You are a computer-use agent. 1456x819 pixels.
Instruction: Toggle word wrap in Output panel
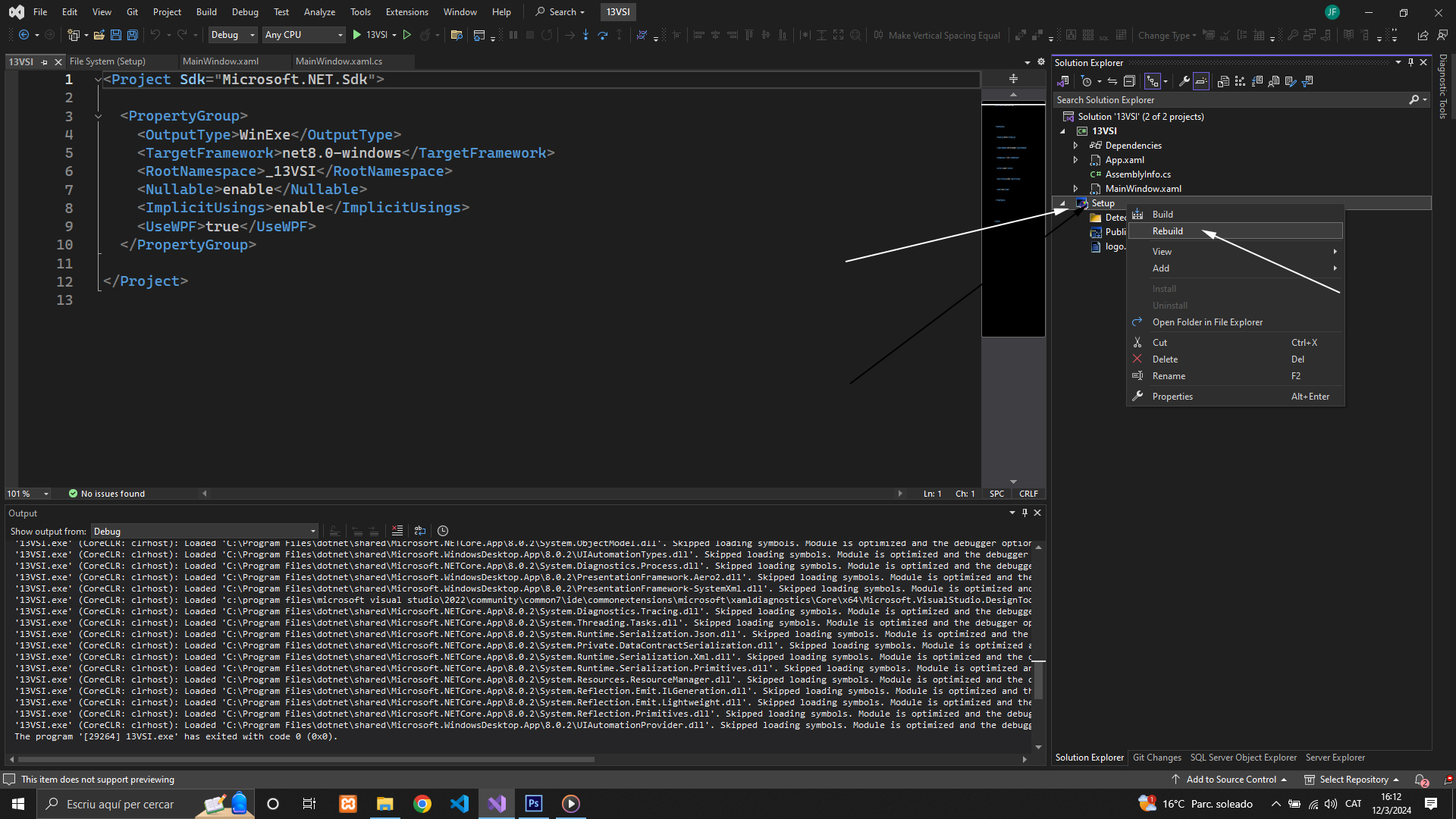[x=420, y=531]
